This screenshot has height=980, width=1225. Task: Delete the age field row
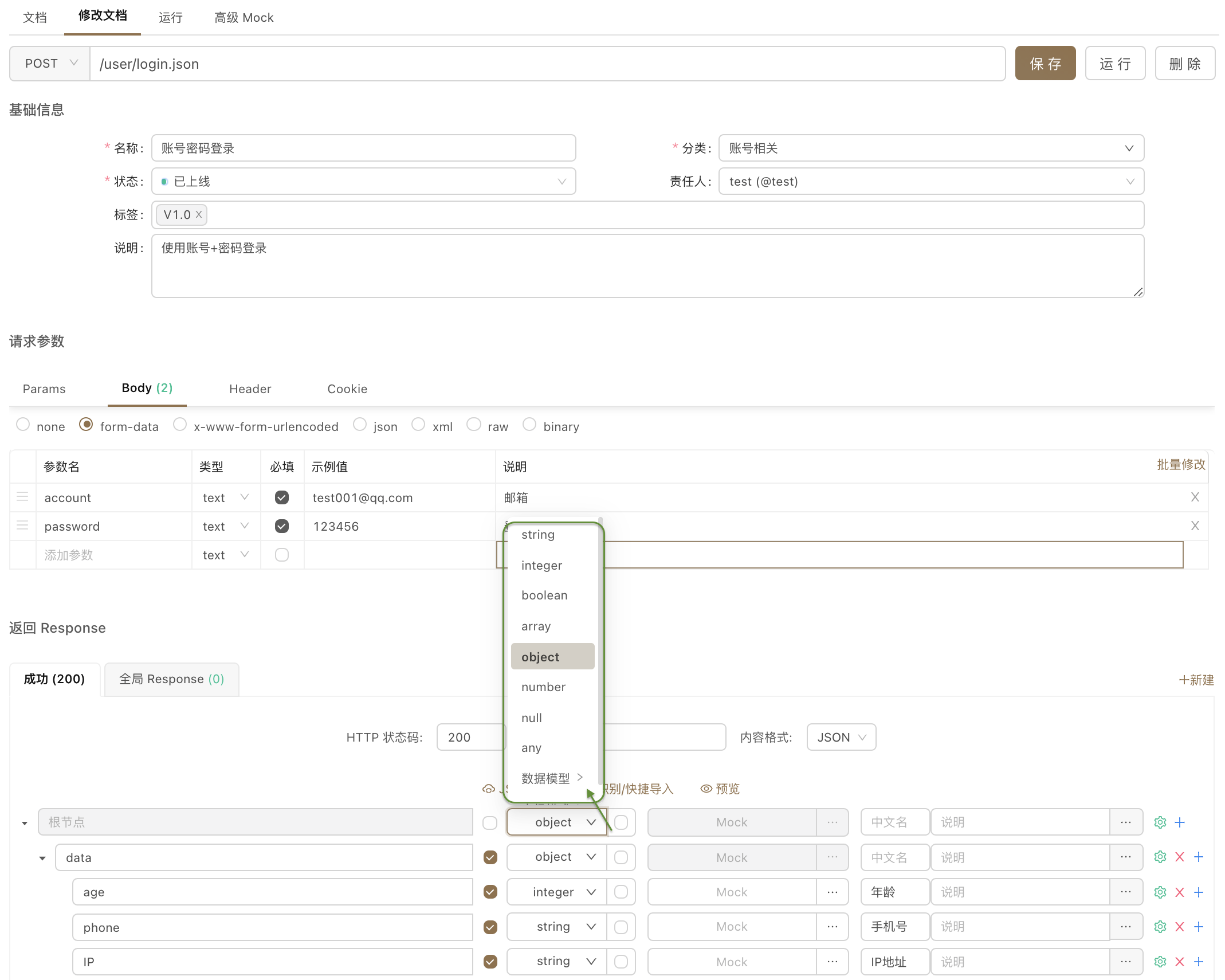[x=1179, y=892]
